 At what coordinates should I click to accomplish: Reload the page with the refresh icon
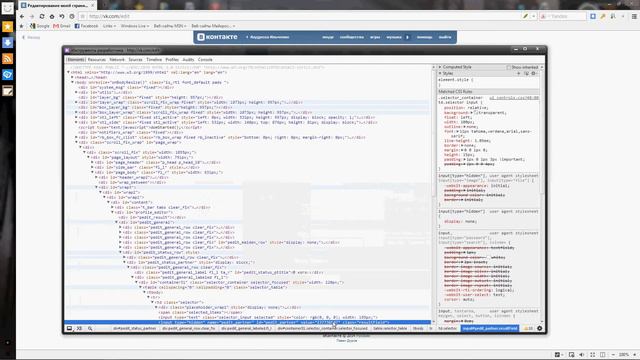coord(42,16)
